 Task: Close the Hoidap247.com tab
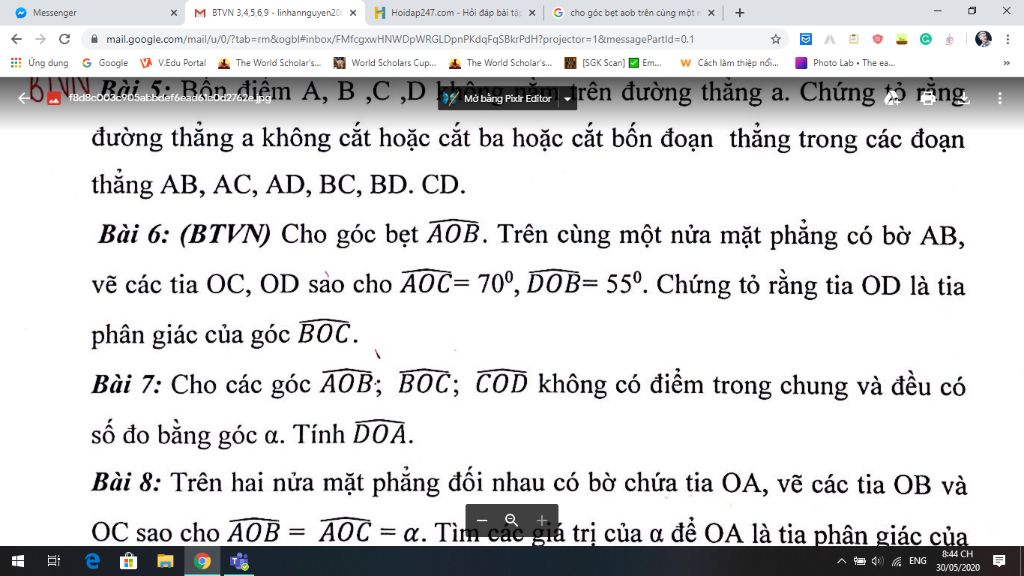pyautogui.click(x=532, y=12)
